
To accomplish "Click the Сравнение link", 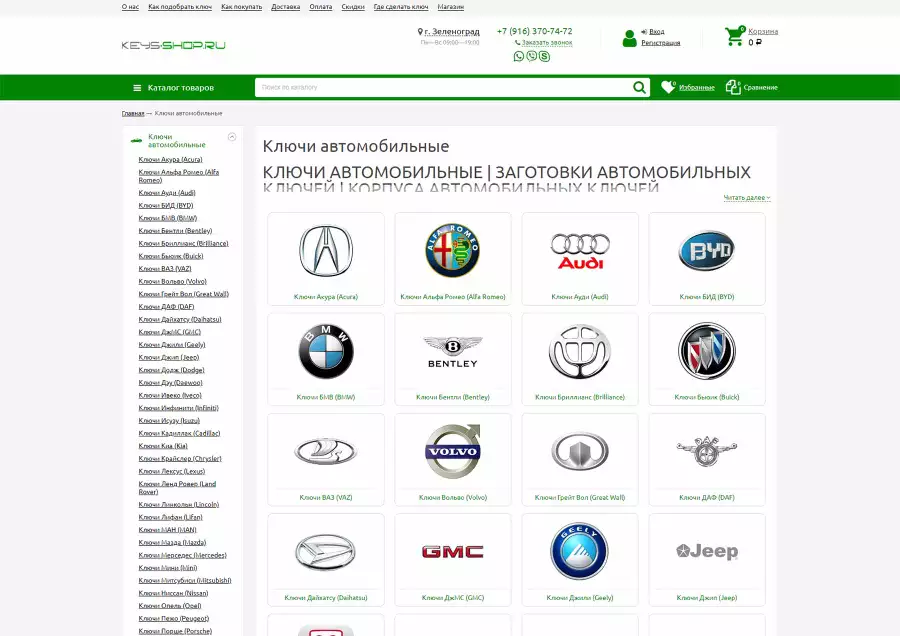I will point(761,88).
